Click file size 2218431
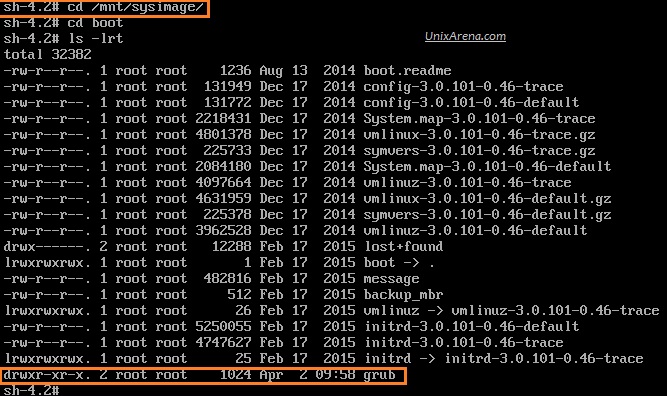The image size is (667, 396). tap(223, 119)
